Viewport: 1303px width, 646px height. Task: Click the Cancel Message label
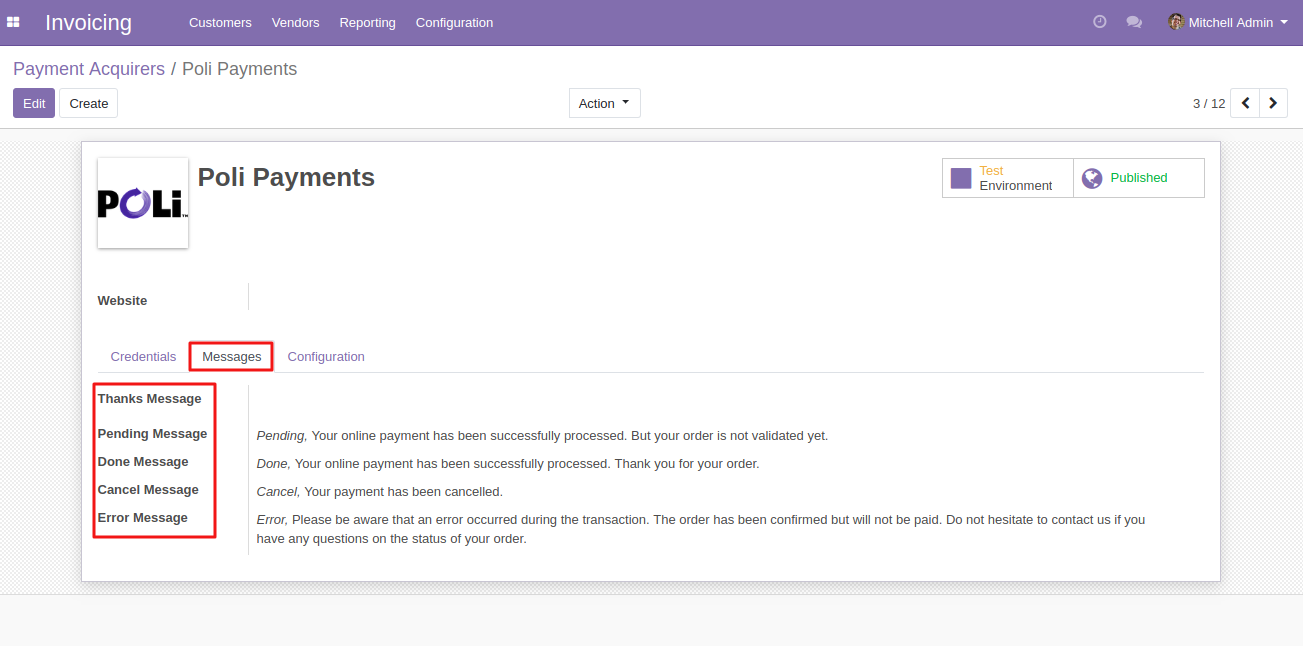[148, 489]
